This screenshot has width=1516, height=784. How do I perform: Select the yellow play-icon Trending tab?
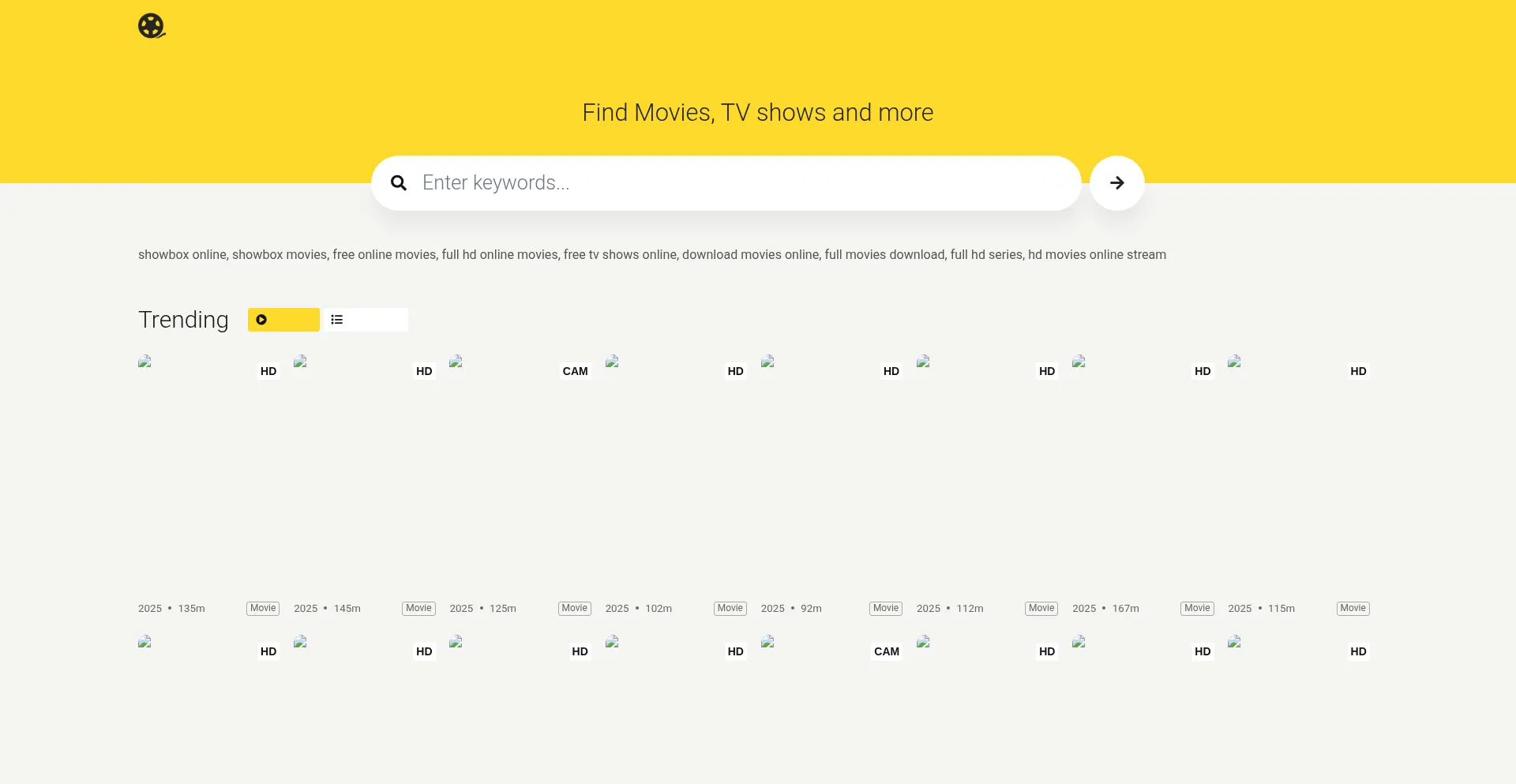tap(283, 320)
